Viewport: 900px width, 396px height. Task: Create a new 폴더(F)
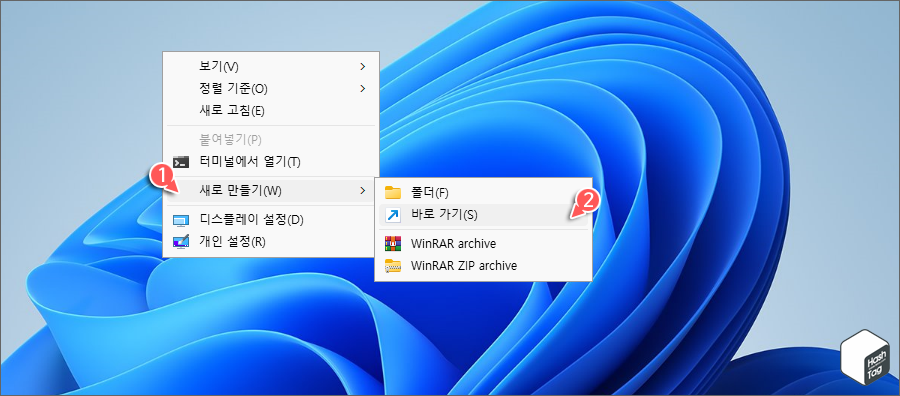[x=483, y=192]
